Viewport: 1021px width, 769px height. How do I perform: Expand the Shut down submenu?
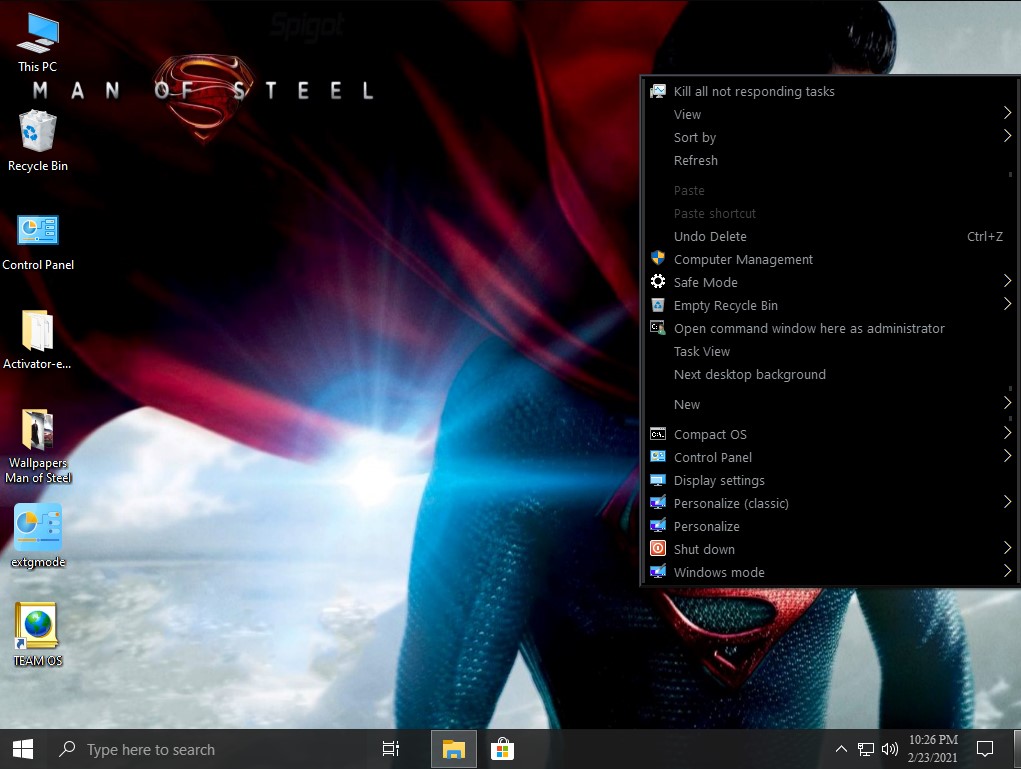[830, 550]
